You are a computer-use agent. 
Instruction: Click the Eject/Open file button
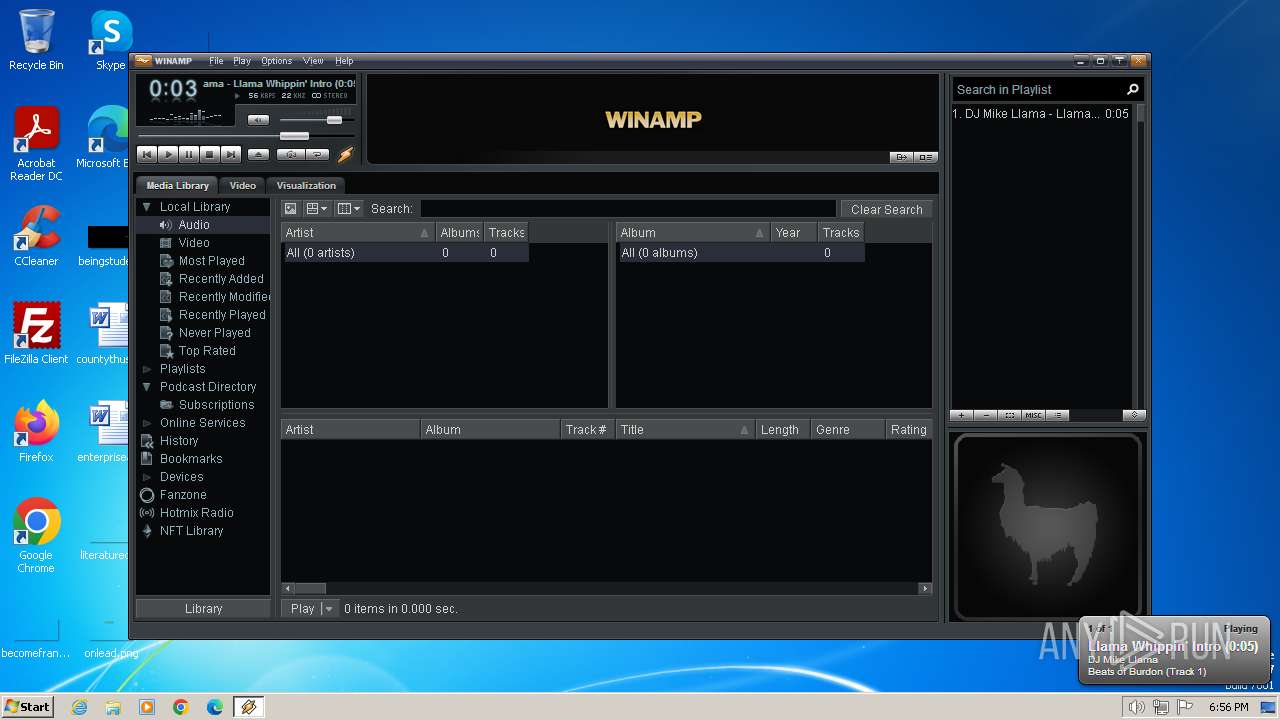(x=258, y=154)
